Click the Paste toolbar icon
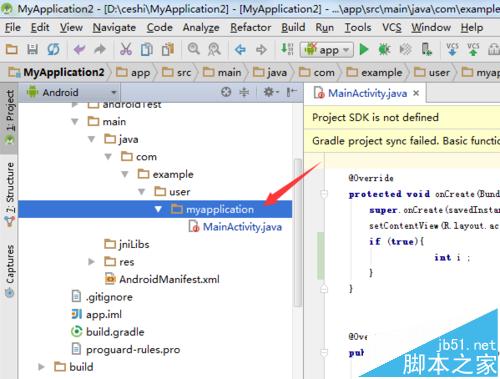The image size is (500, 379). (x=168, y=50)
